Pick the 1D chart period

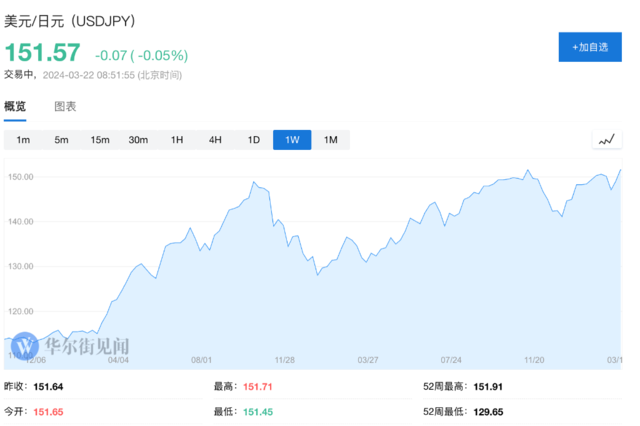click(x=254, y=140)
